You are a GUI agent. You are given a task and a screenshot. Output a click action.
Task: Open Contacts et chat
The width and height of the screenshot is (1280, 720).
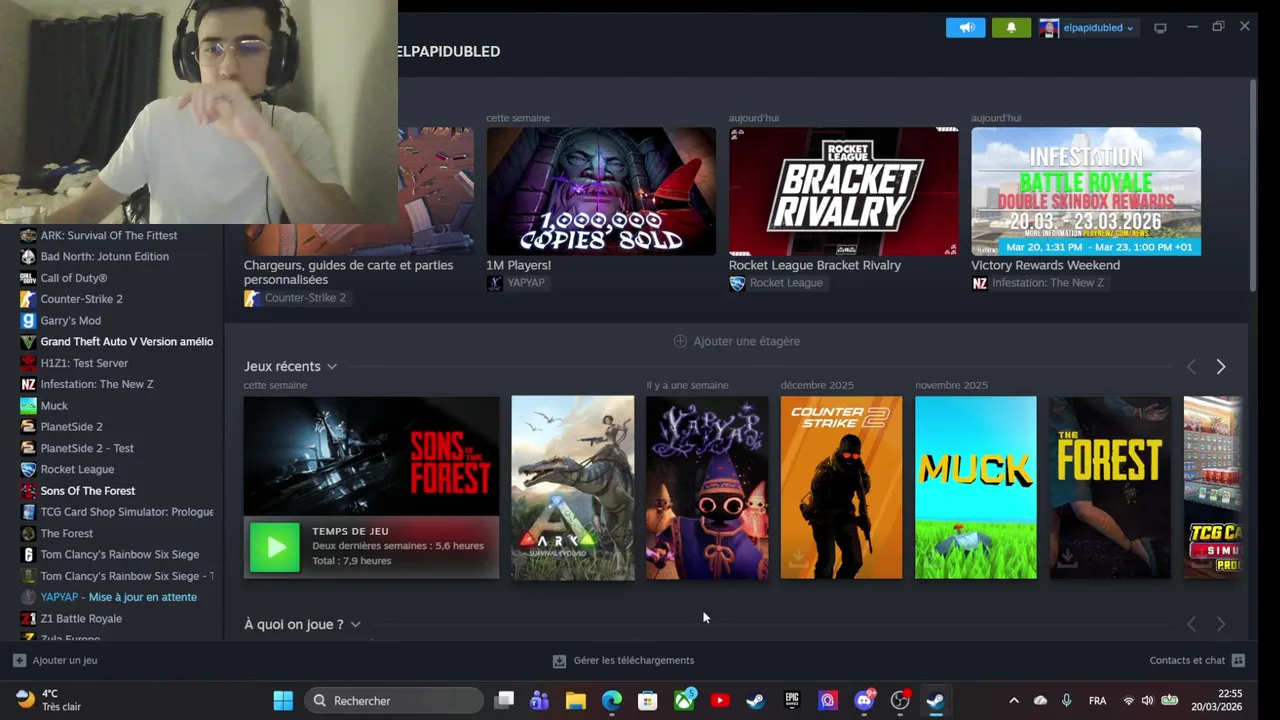tap(1197, 660)
